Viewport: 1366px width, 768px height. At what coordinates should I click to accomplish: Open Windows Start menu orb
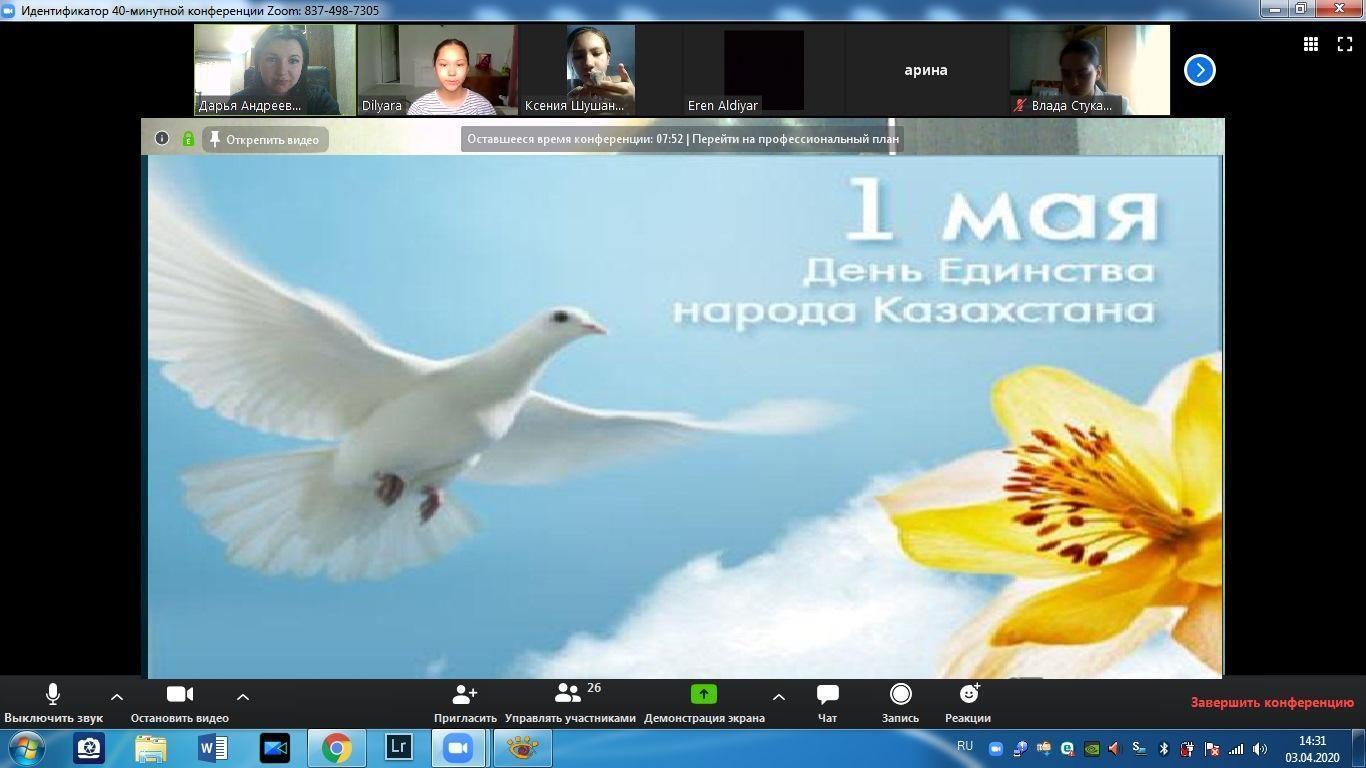[x=25, y=748]
